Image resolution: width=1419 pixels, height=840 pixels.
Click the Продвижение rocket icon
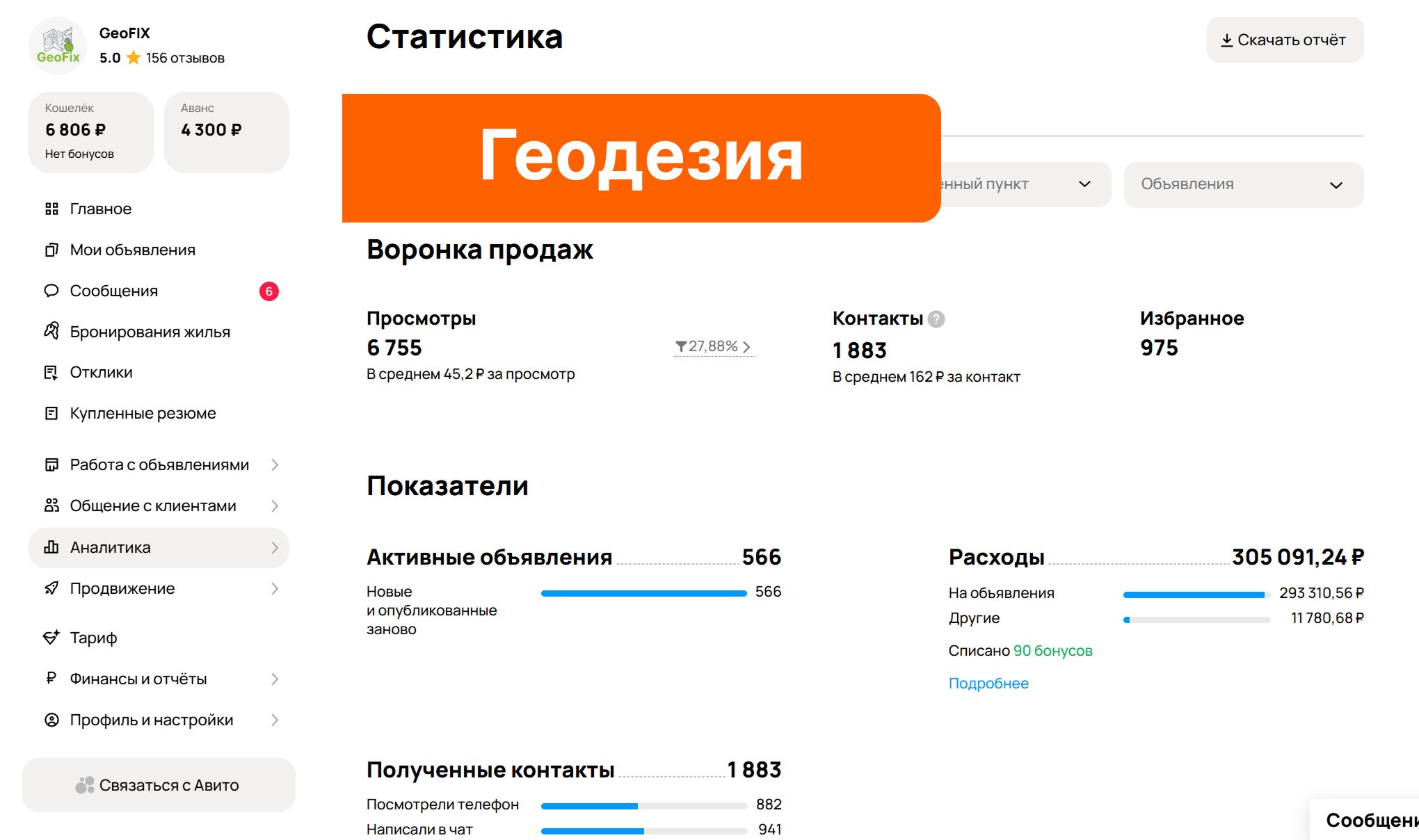(51, 588)
